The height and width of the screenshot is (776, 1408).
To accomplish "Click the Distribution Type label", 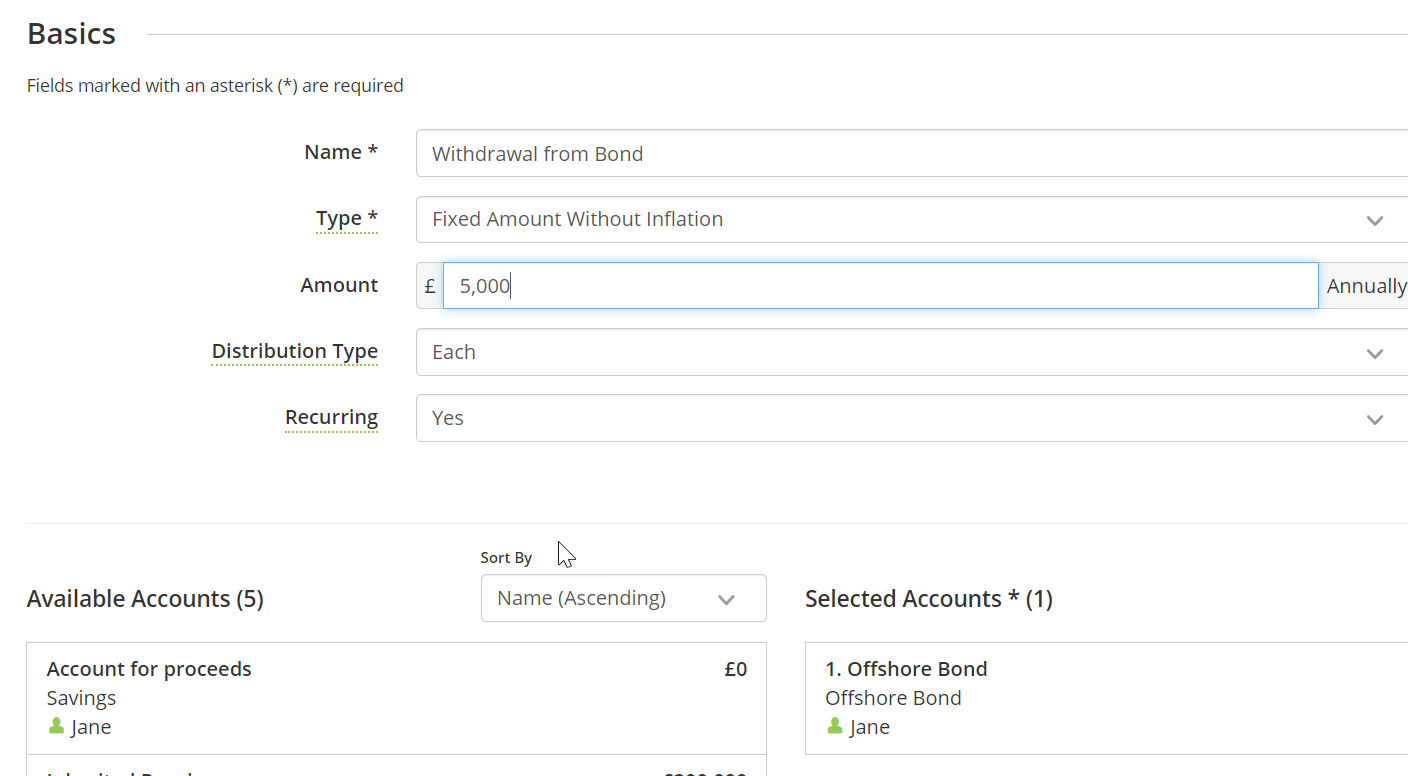I will tap(295, 351).
